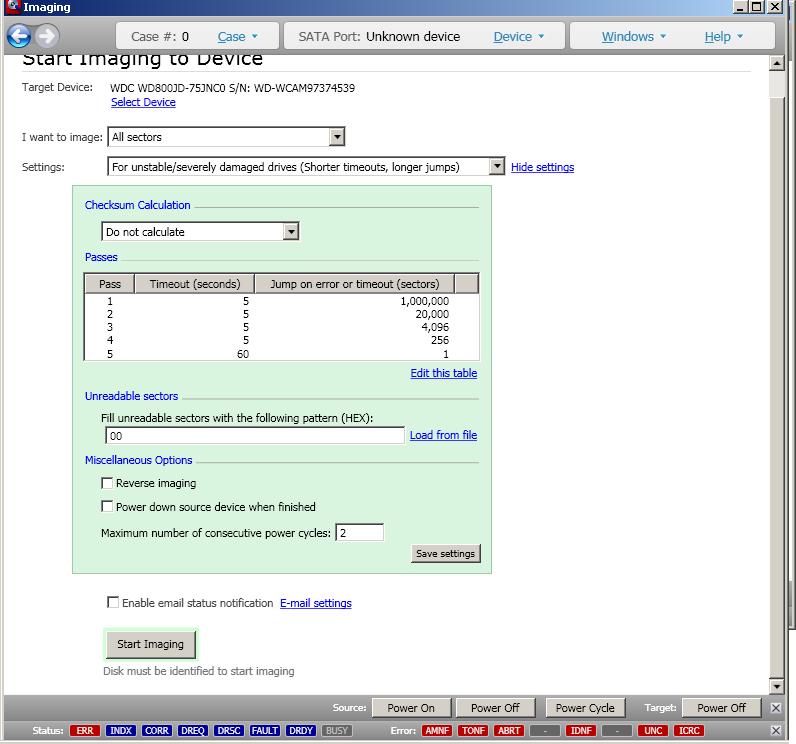This screenshot has height=744, width=796.
Task: Click the maximum power cycles input field
Action: [x=359, y=532]
